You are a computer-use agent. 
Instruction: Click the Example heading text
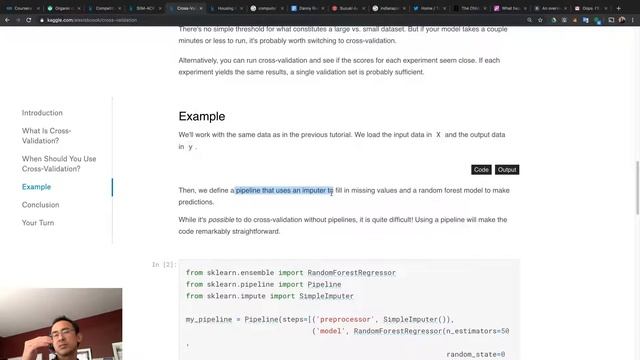(202, 117)
